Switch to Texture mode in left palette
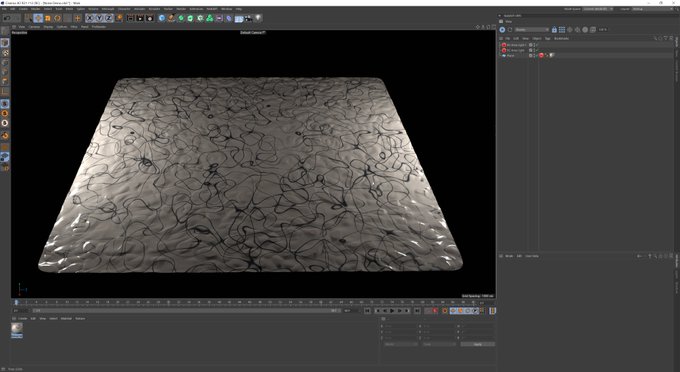This screenshot has width=680, height=372. pos(5,53)
